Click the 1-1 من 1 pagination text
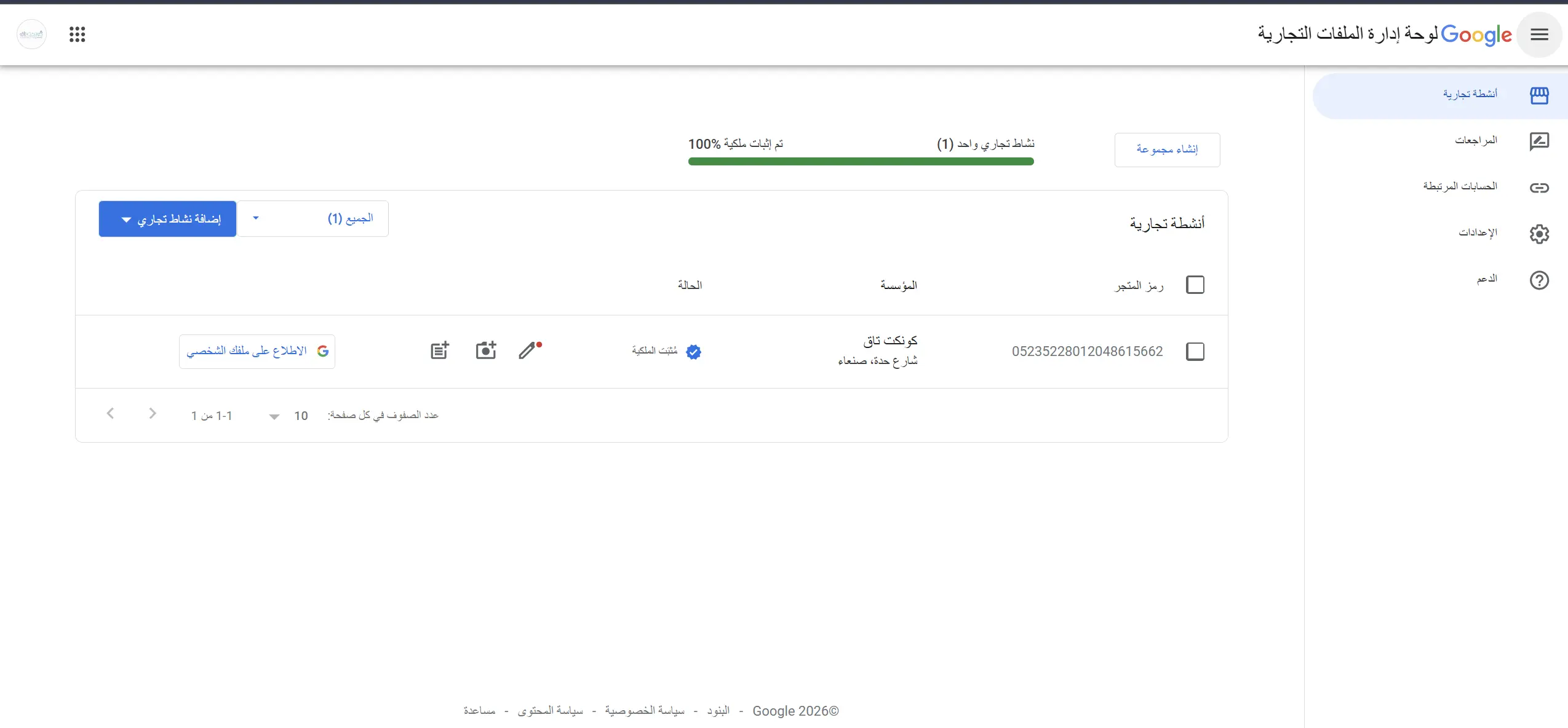The height and width of the screenshot is (728, 1568). tap(212, 416)
